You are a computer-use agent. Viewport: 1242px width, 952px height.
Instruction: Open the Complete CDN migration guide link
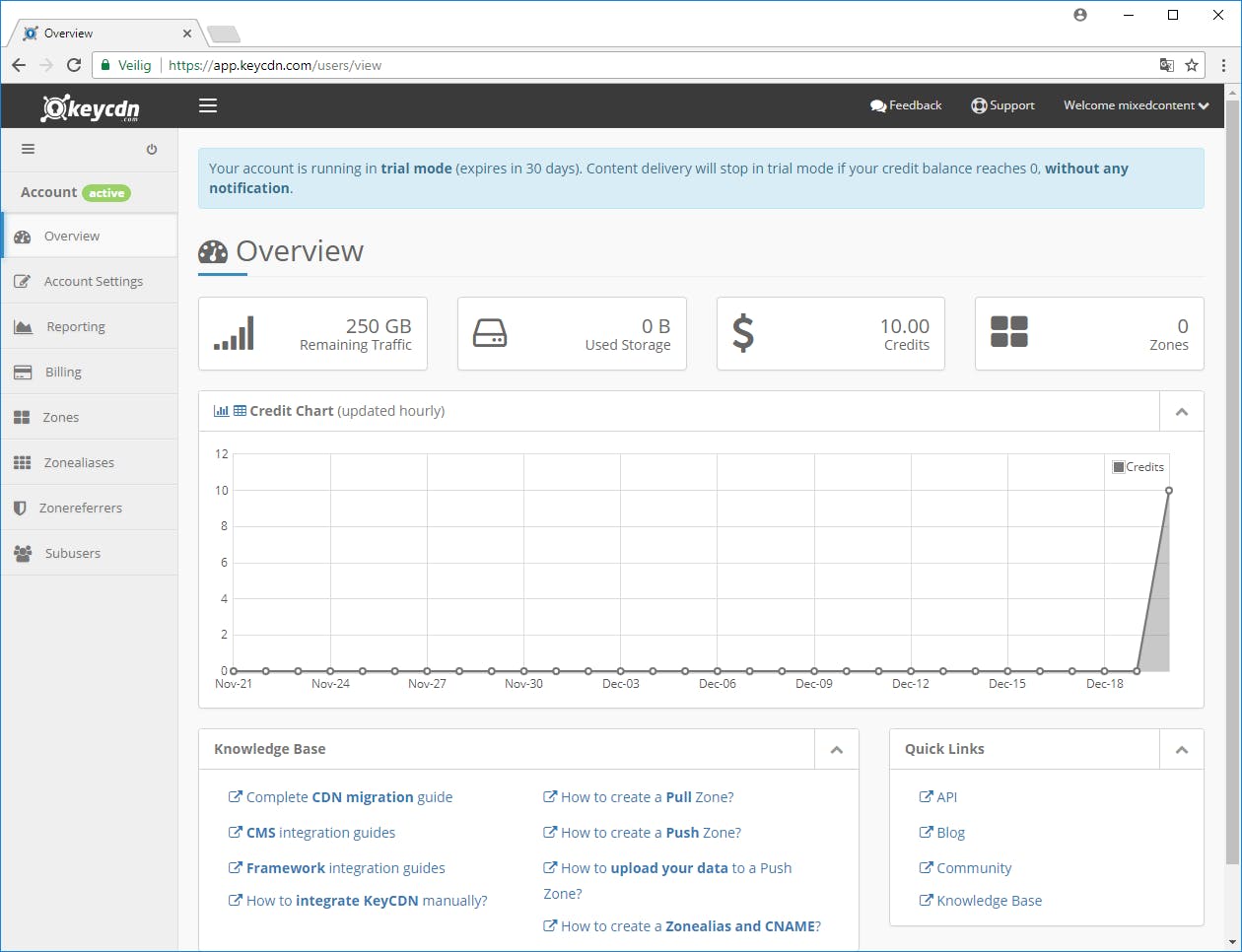click(349, 797)
